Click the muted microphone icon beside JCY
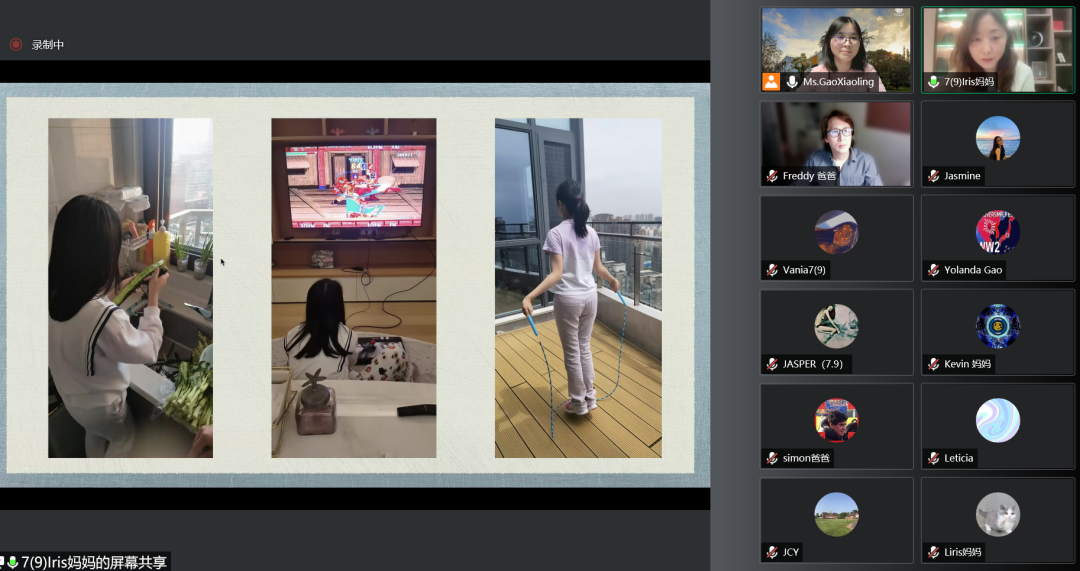Image resolution: width=1080 pixels, height=571 pixels. coord(772,552)
